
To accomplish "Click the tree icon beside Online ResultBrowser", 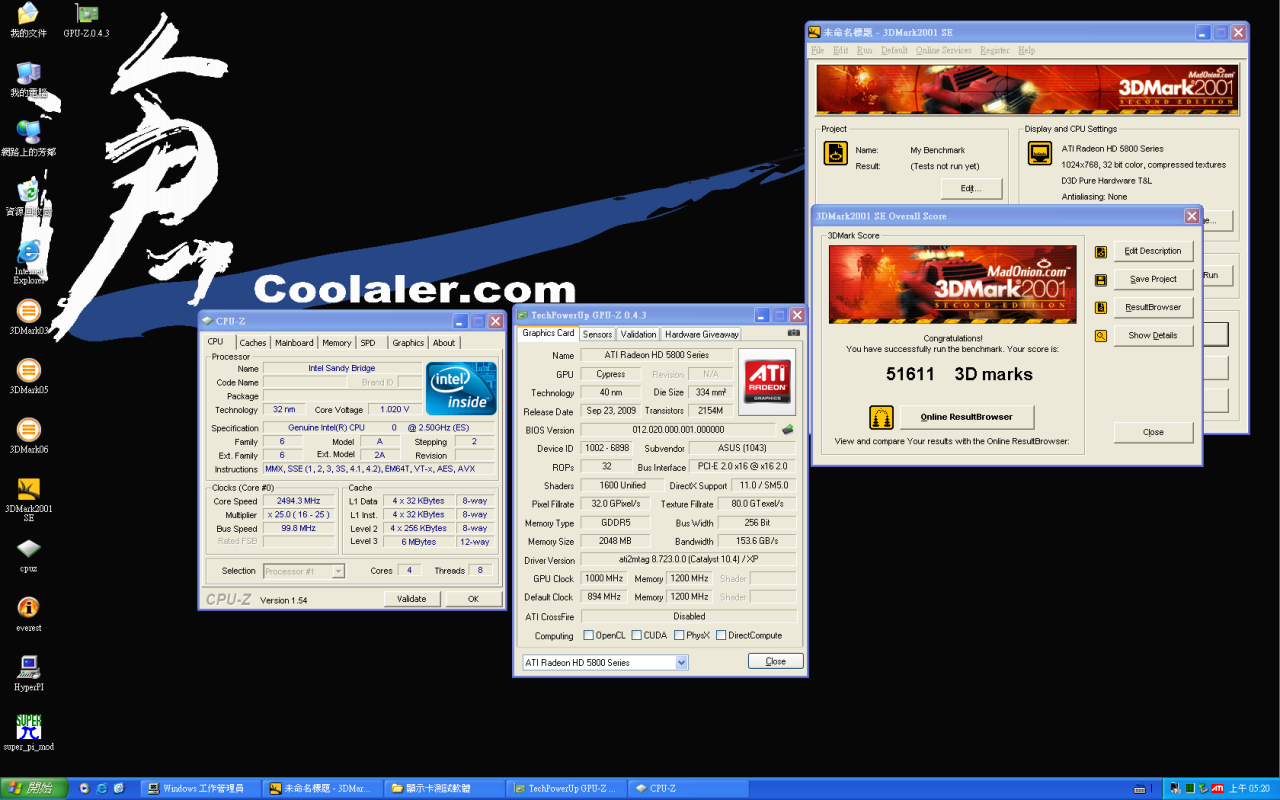I will (x=881, y=417).
